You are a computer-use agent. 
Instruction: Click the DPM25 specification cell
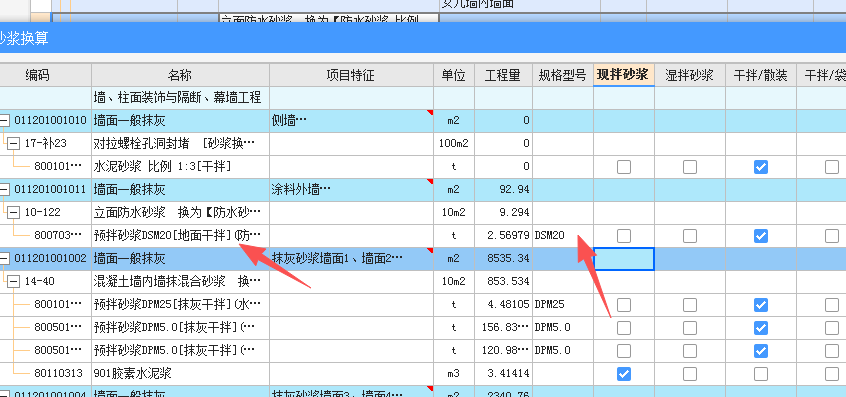tap(562, 305)
